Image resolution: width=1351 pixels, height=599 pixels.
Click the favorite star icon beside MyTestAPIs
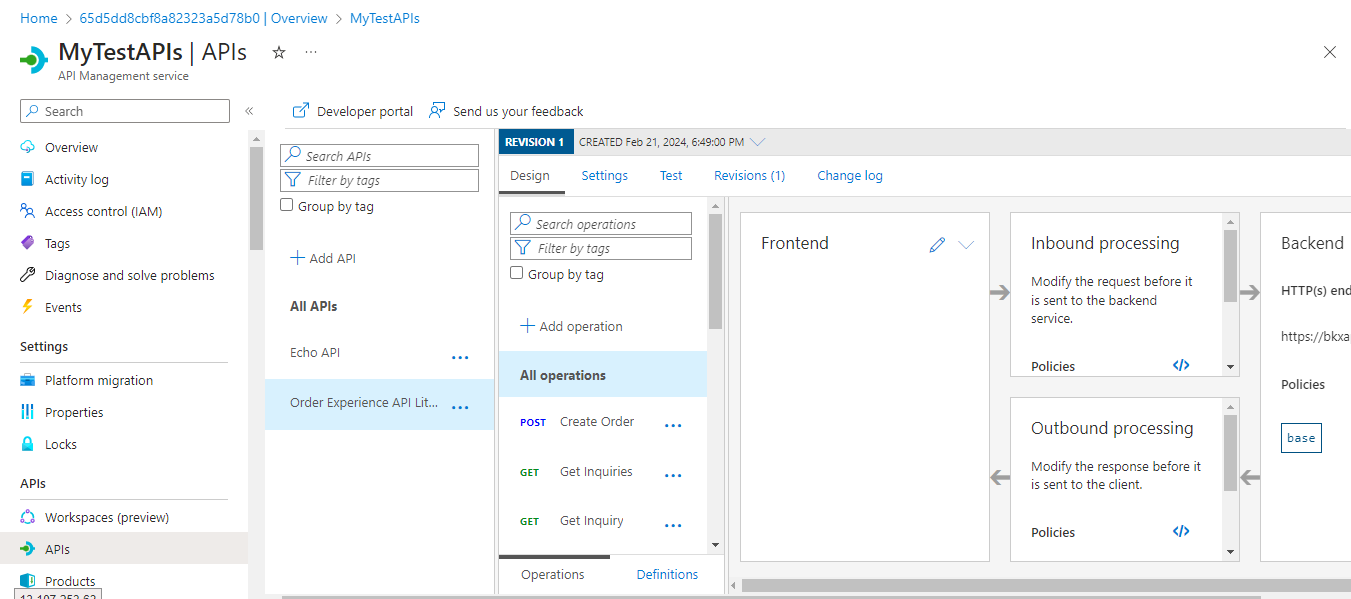point(279,52)
